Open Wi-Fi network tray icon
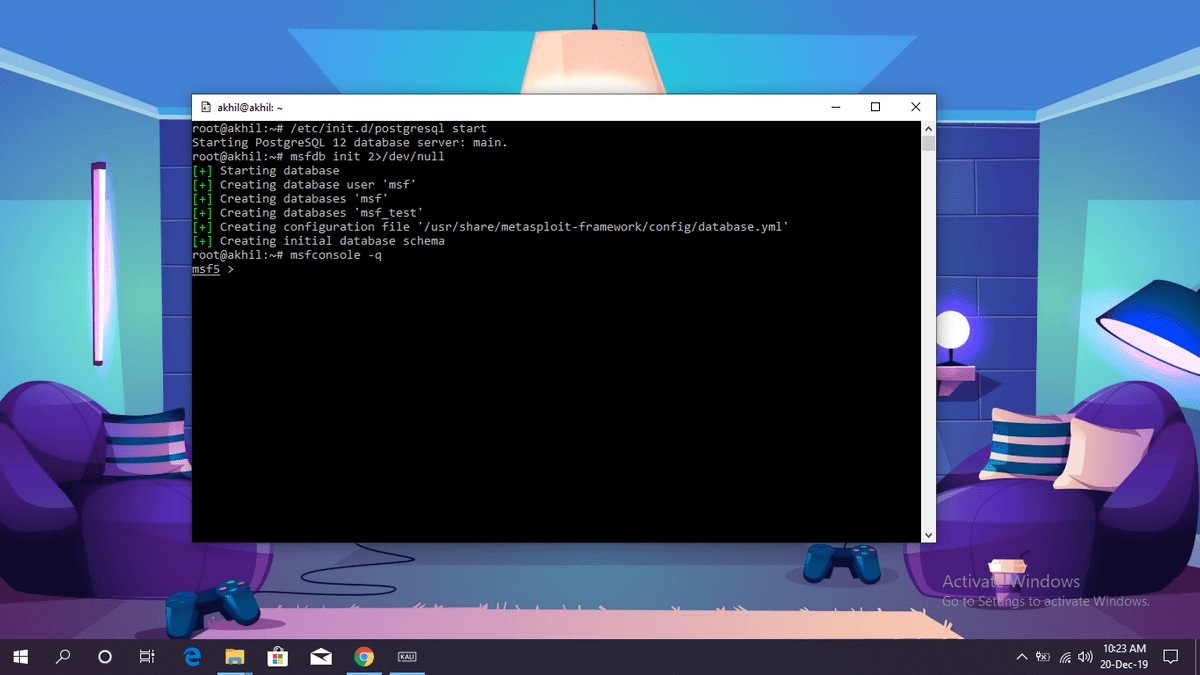This screenshot has width=1200, height=675. (1065, 657)
